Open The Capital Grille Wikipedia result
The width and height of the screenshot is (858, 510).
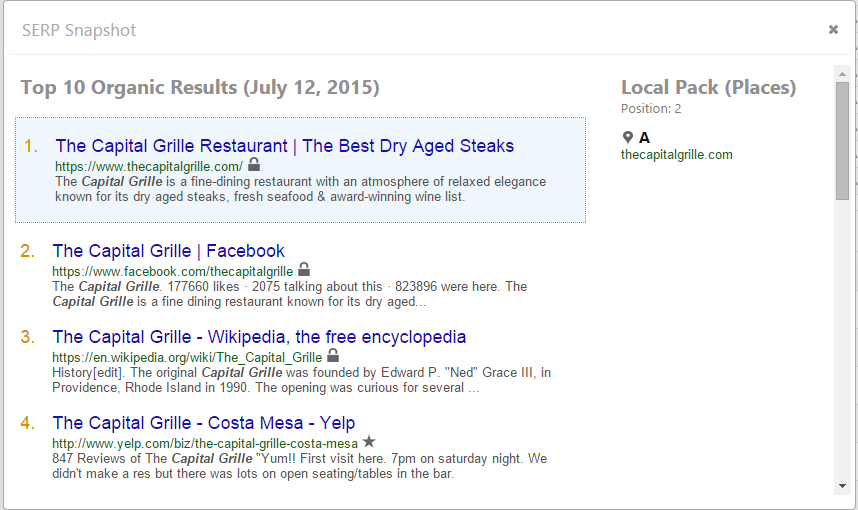pos(259,337)
